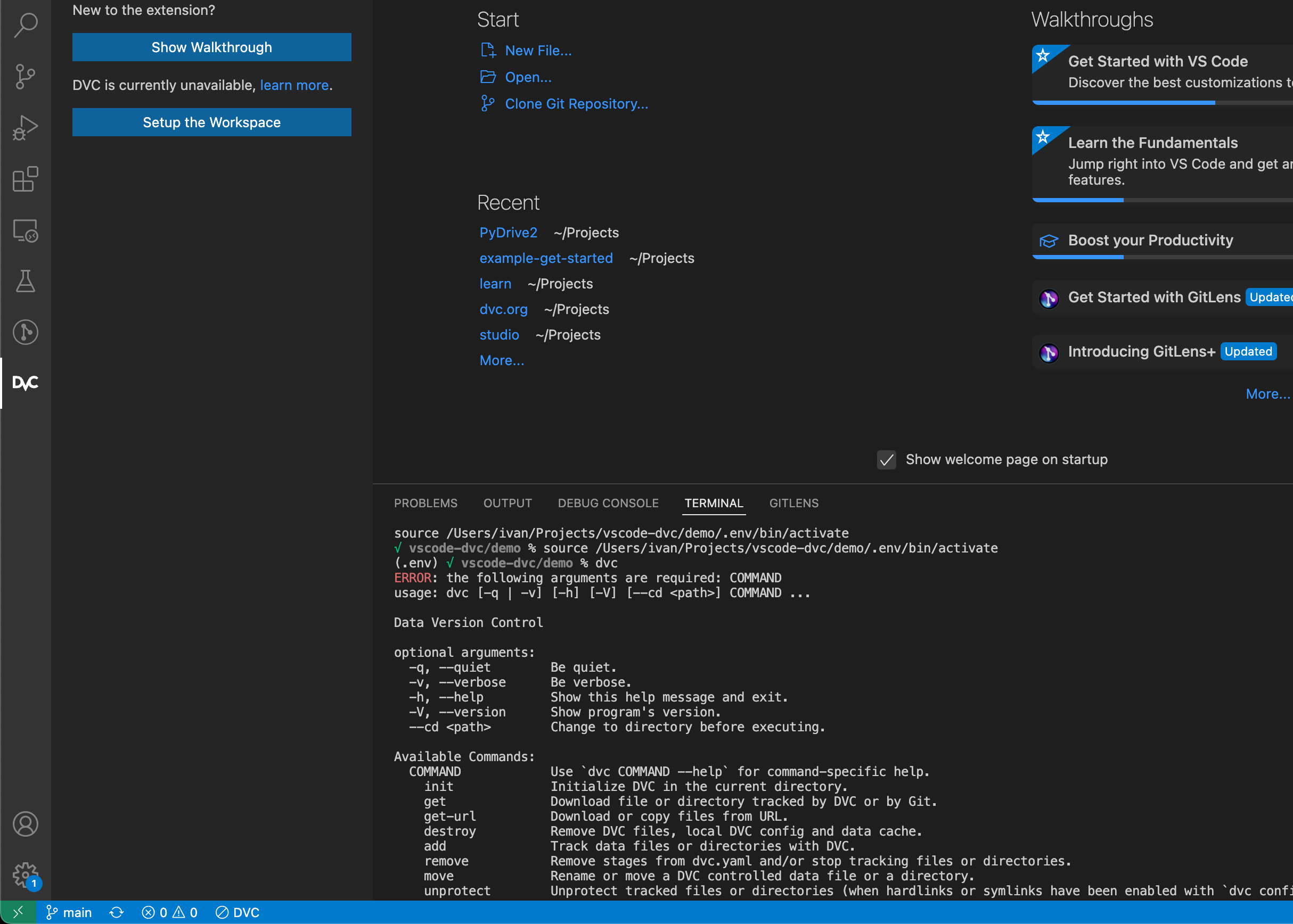Click the Open... link
The width and height of the screenshot is (1293, 924).
[x=528, y=77]
